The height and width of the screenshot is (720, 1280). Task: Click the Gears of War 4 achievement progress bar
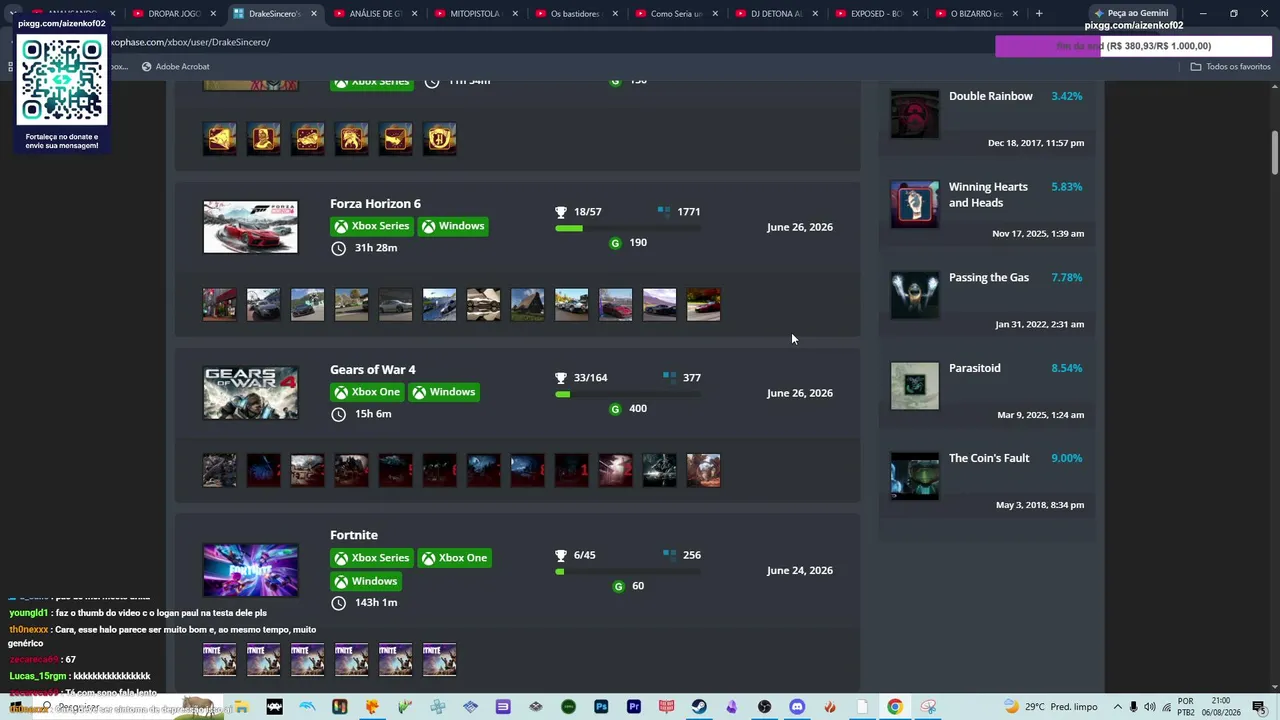tap(627, 394)
